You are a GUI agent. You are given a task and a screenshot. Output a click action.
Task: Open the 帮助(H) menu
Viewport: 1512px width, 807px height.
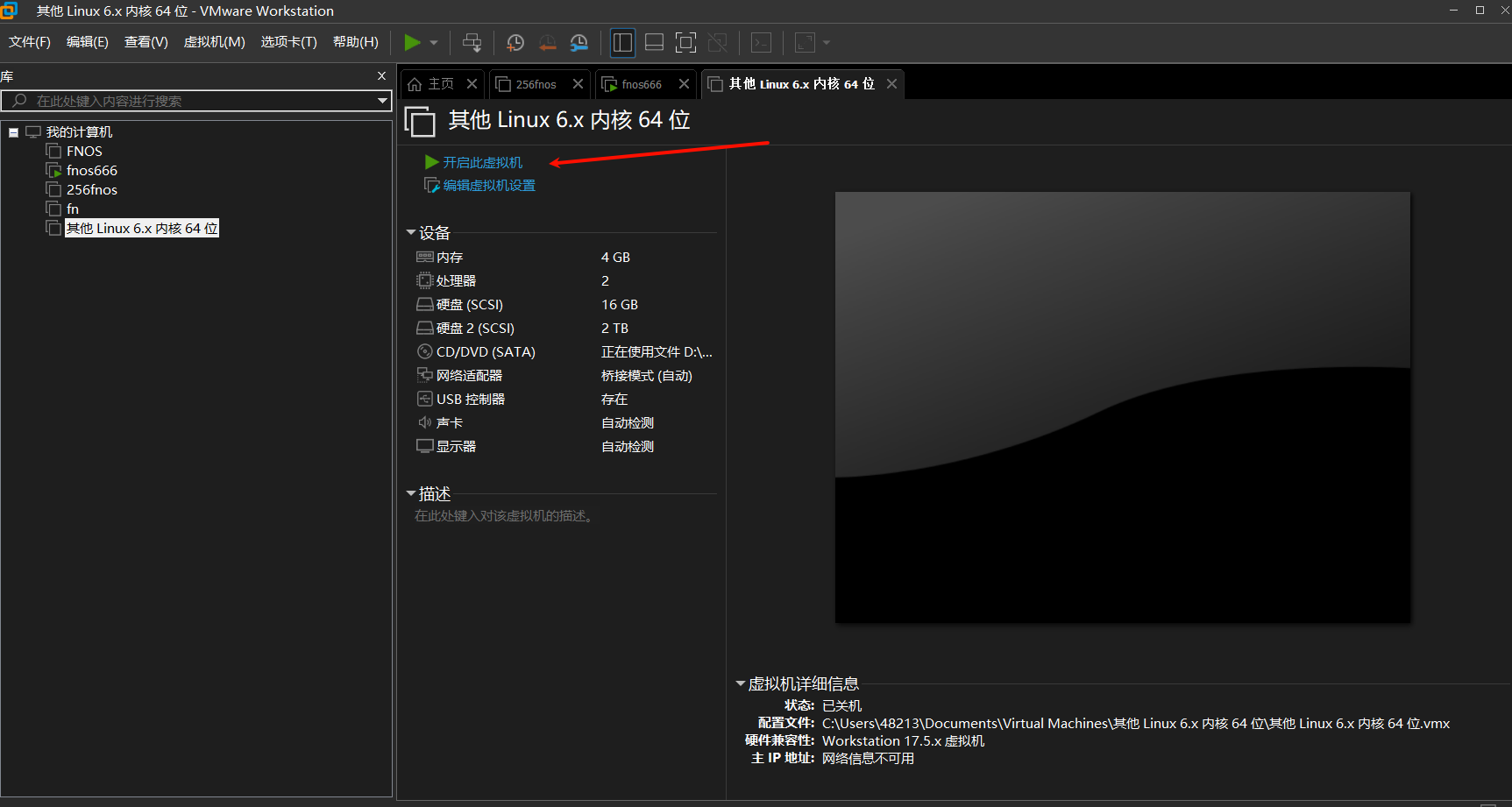click(356, 42)
